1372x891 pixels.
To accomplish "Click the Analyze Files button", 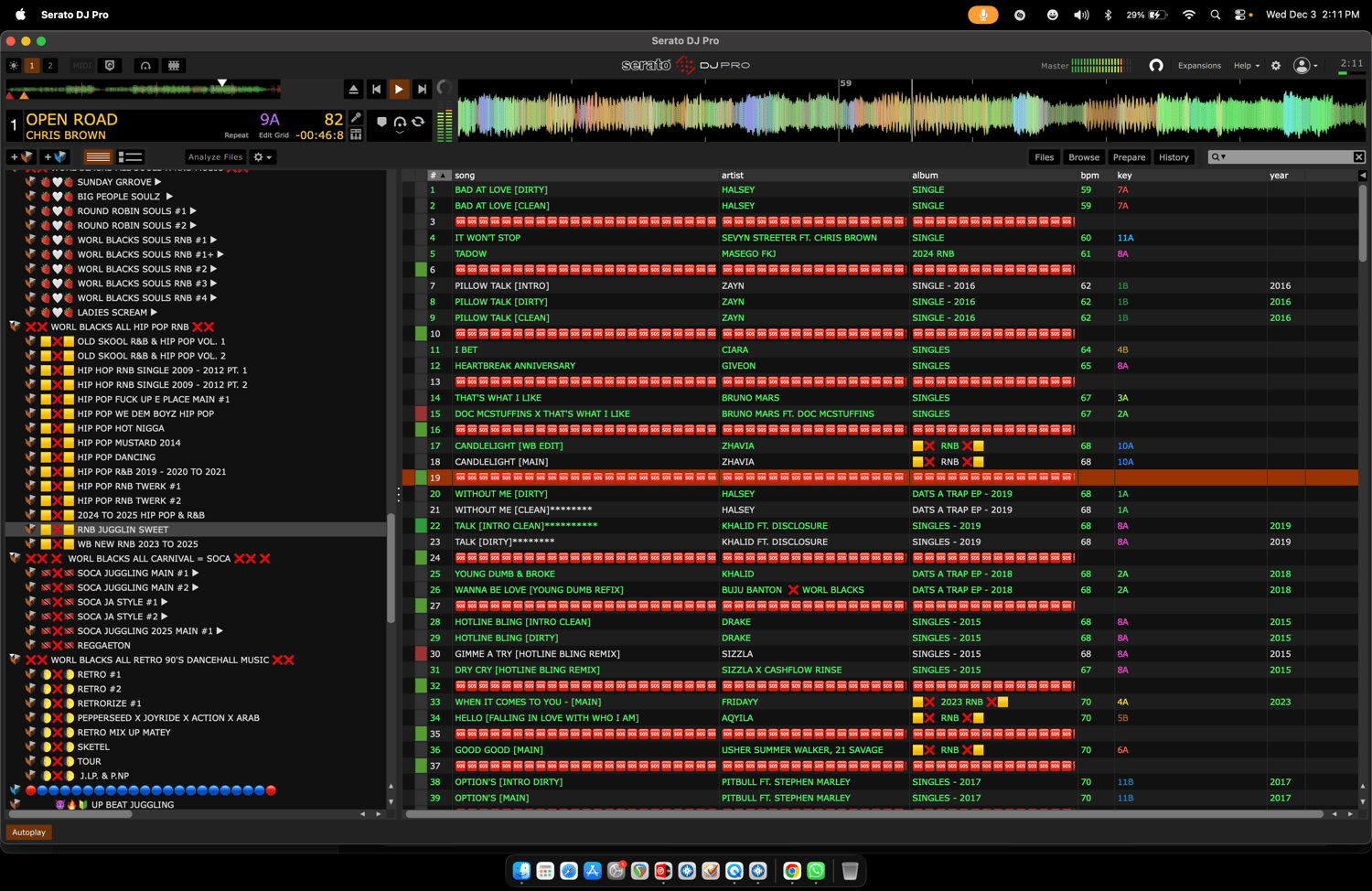I will [215, 157].
